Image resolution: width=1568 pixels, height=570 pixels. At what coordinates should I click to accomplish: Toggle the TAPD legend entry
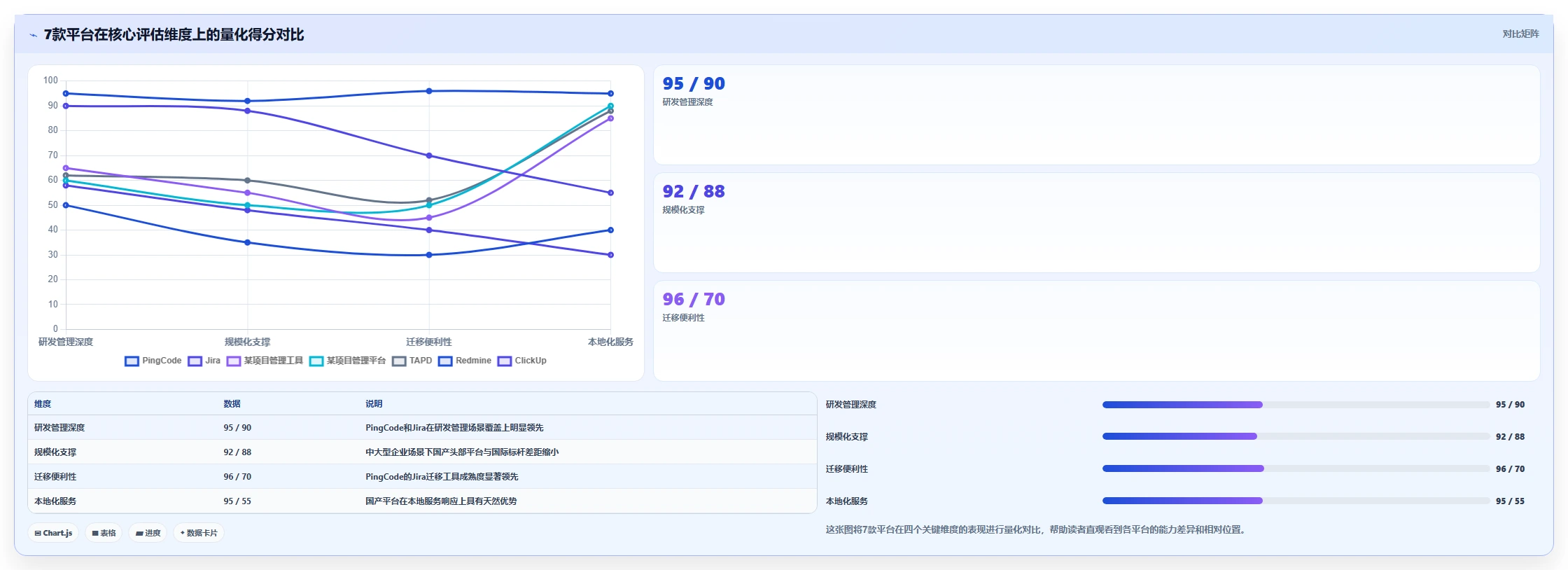point(412,361)
